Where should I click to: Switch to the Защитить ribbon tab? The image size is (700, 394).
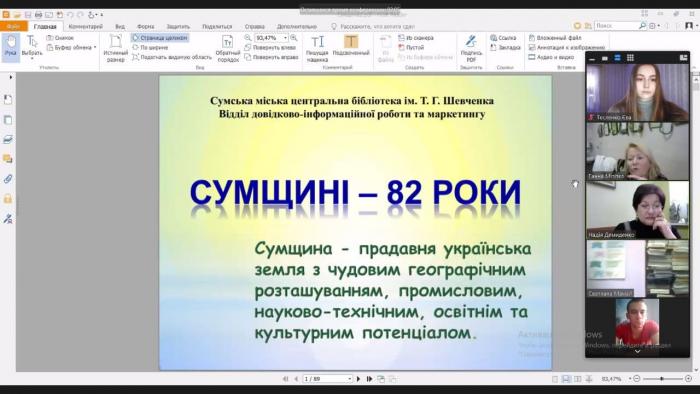point(178,27)
